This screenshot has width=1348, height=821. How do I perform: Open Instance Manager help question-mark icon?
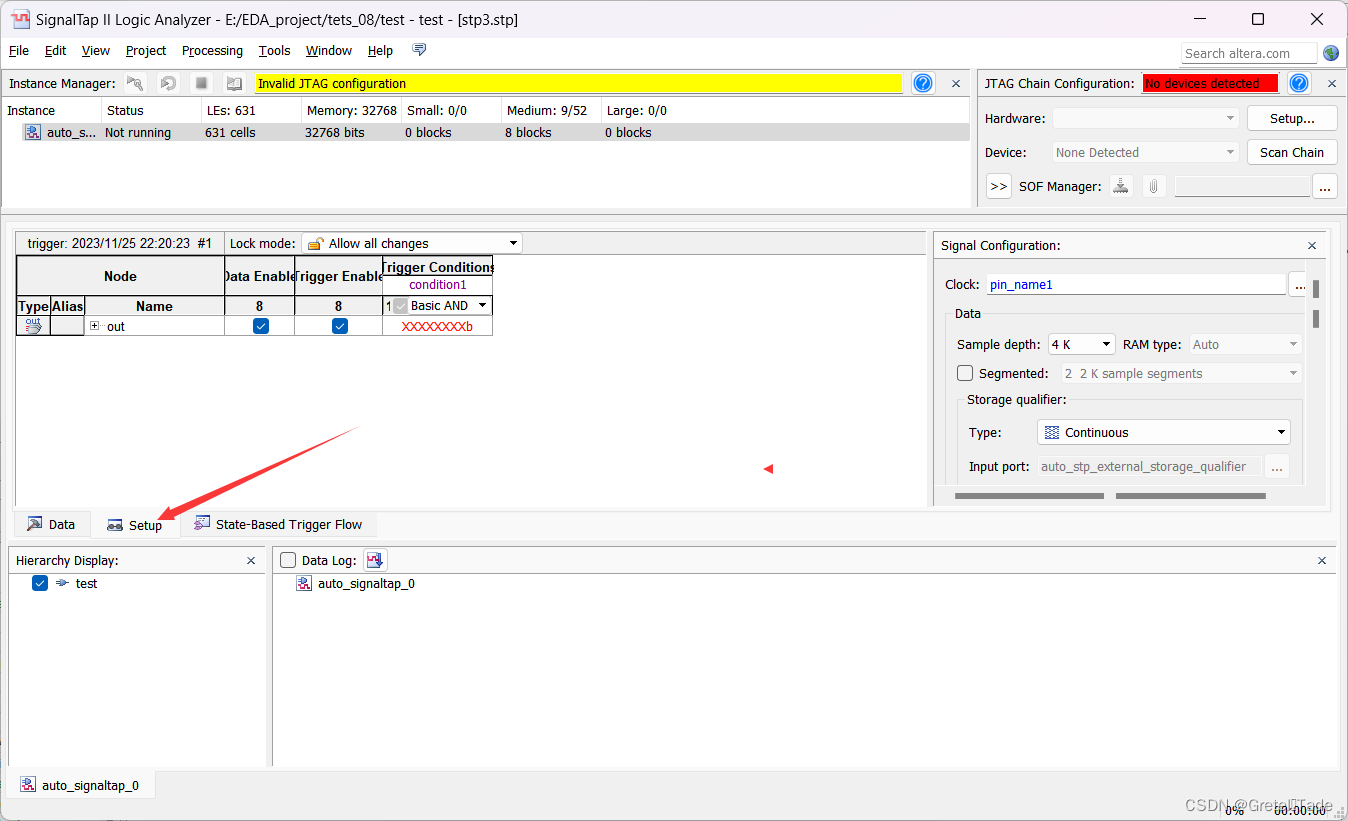click(923, 83)
